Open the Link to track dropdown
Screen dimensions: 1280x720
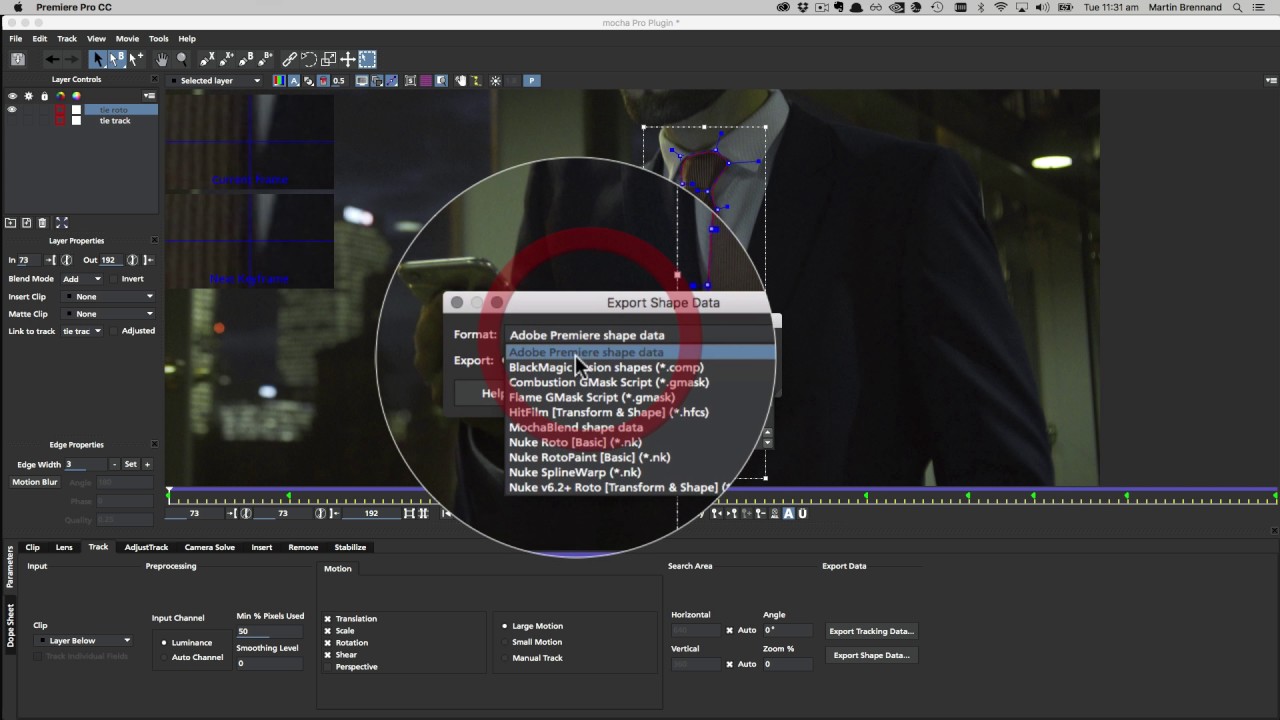click(x=82, y=331)
